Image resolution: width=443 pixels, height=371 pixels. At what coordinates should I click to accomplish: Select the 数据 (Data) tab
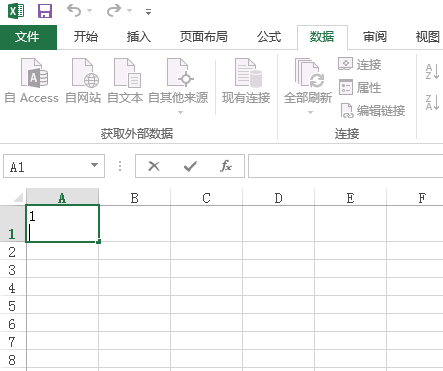tap(322, 37)
